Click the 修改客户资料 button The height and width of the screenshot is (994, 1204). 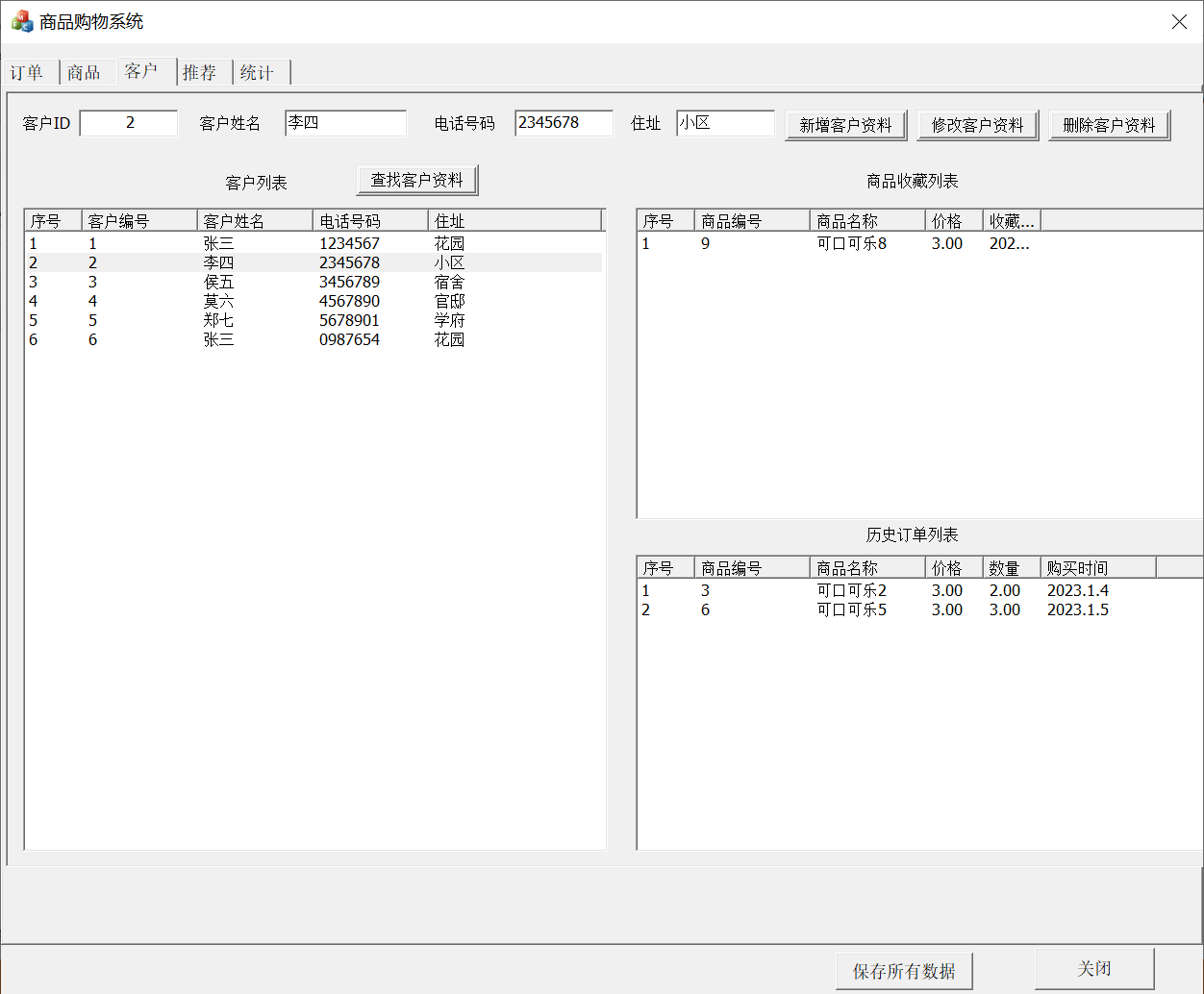click(x=978, y=125)
